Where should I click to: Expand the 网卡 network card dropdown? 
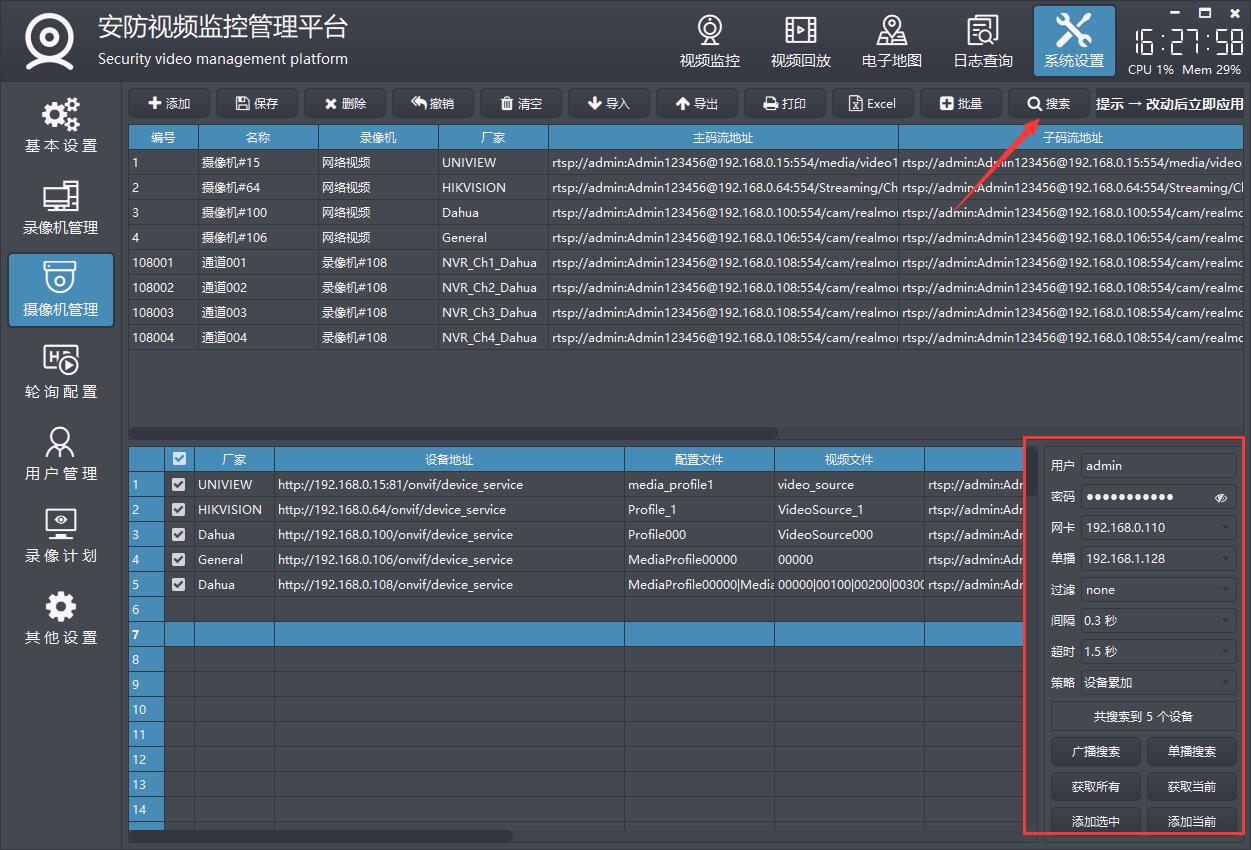point(1158,528)
